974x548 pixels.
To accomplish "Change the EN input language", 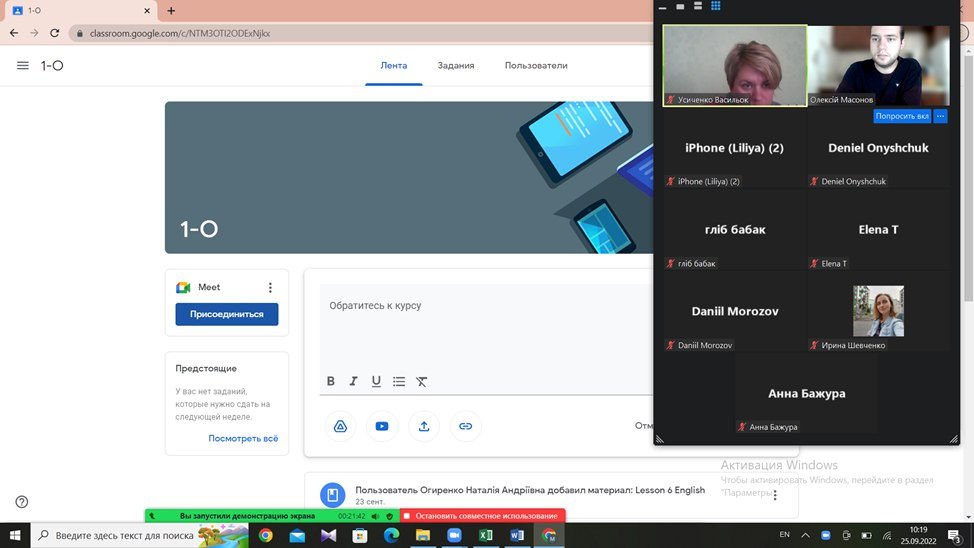I will tap(785, 535).
